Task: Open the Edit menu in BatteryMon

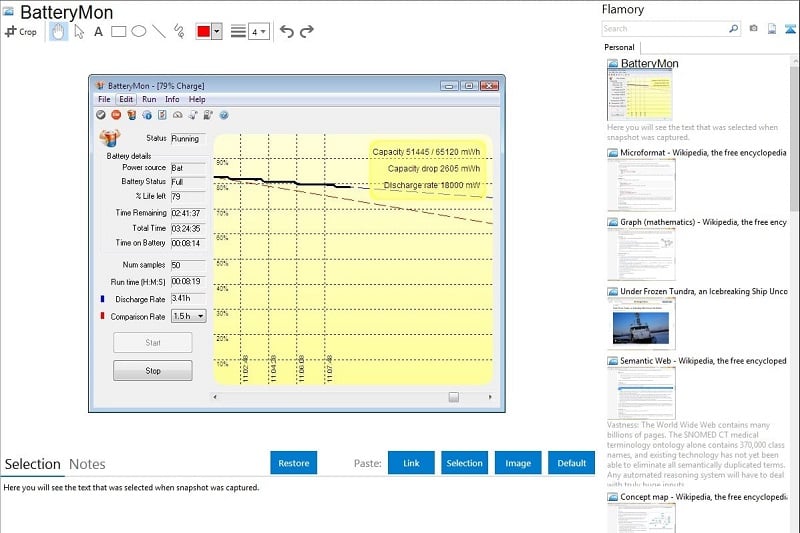Action: tap(126, 99)
